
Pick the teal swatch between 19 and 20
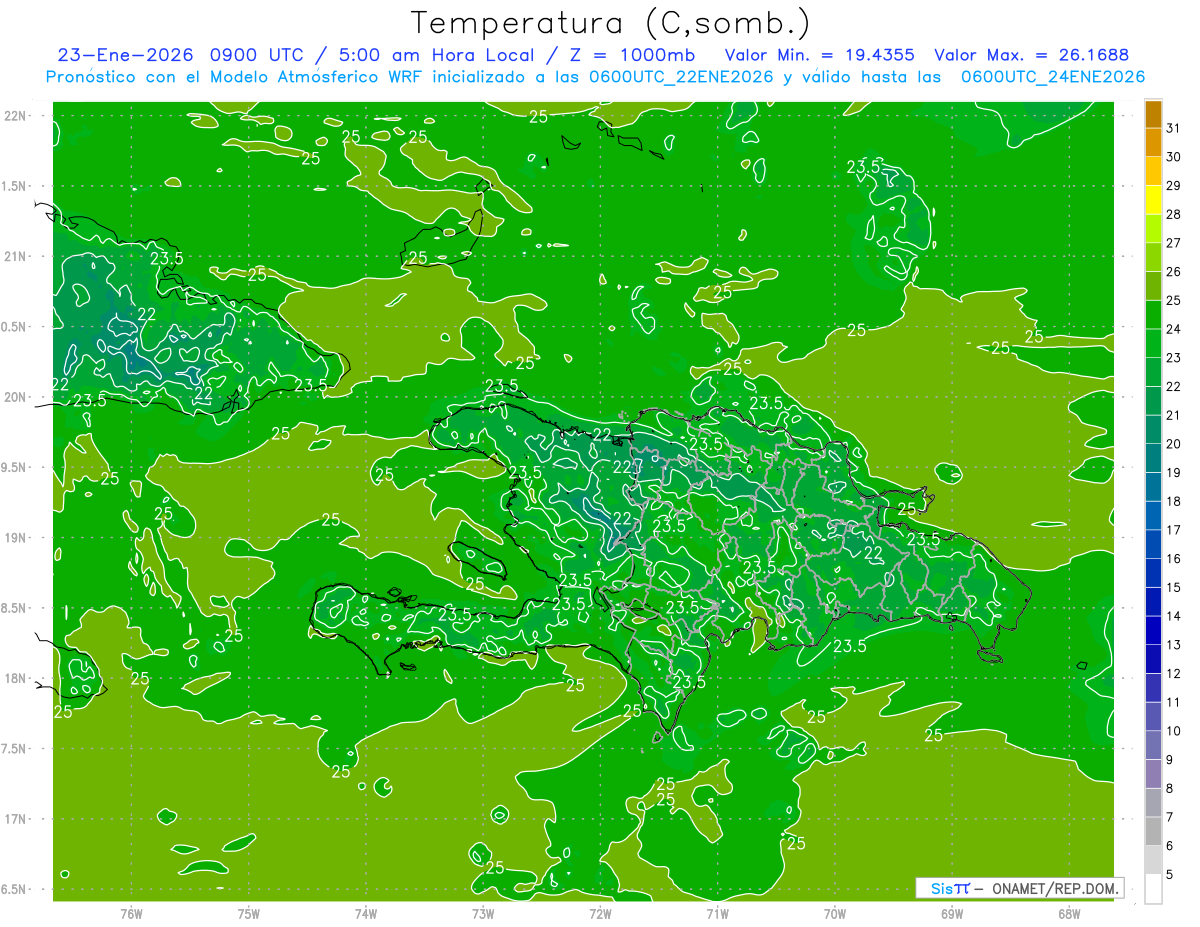click(1153, 458)
